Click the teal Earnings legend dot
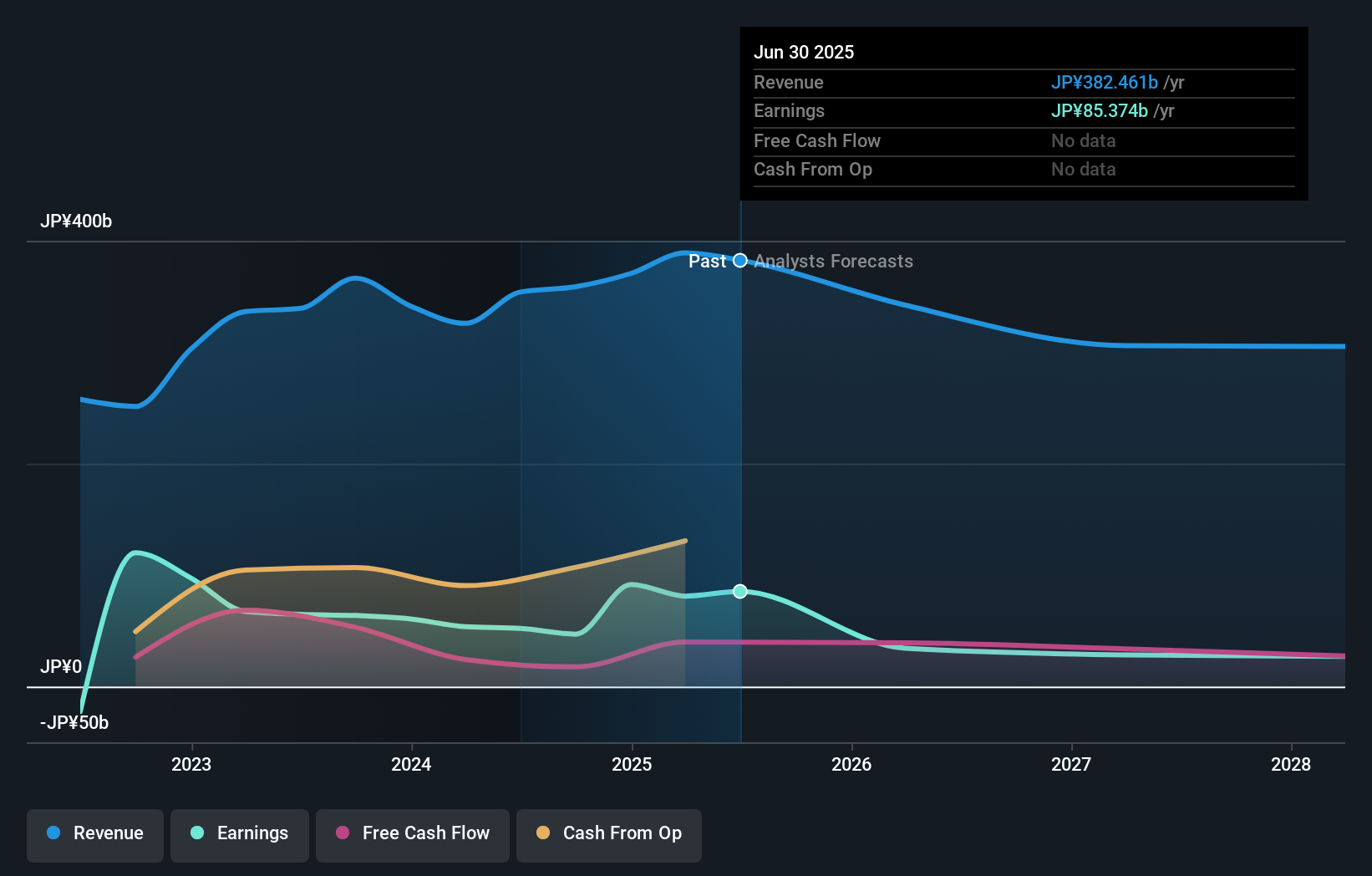This screenshot has height=876, width=1372. [197, 833]
